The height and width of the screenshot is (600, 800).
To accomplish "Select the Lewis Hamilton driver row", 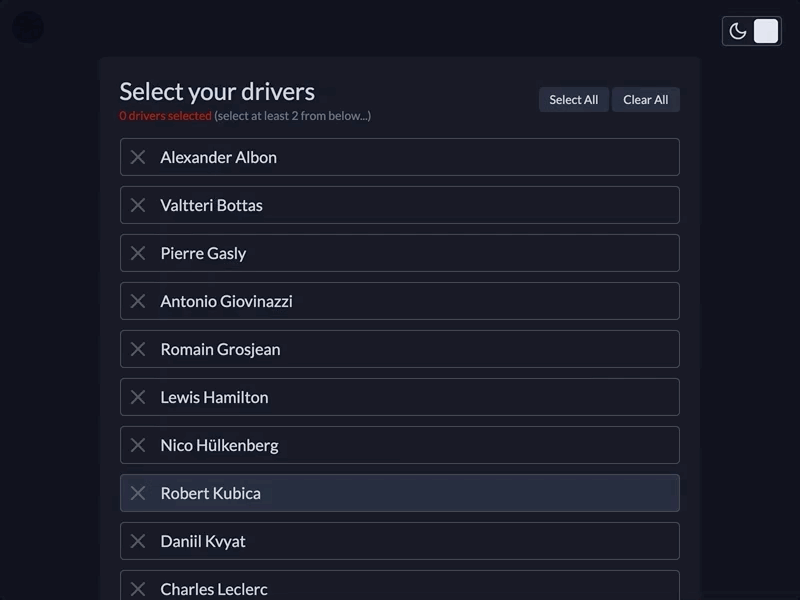I will click(400, 397).
